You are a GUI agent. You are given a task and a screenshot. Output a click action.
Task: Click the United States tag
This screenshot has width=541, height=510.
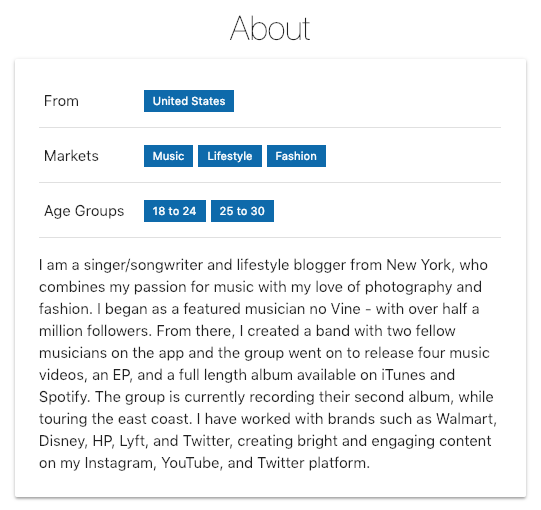(189, 101)
